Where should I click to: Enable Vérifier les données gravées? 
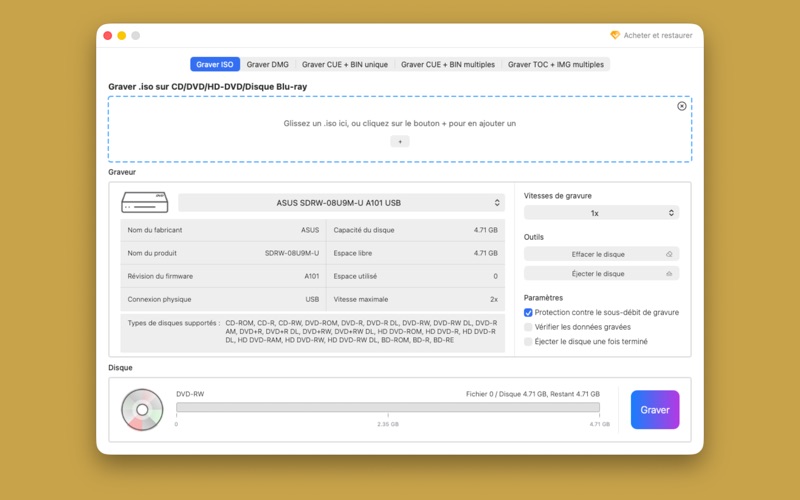[528, 327]
